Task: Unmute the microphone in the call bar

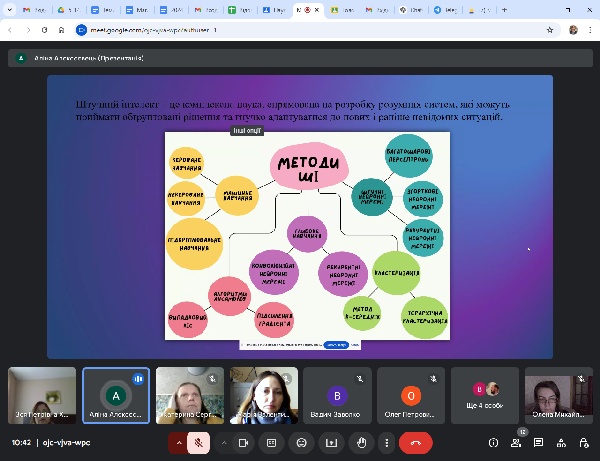Action: [200, 442]
